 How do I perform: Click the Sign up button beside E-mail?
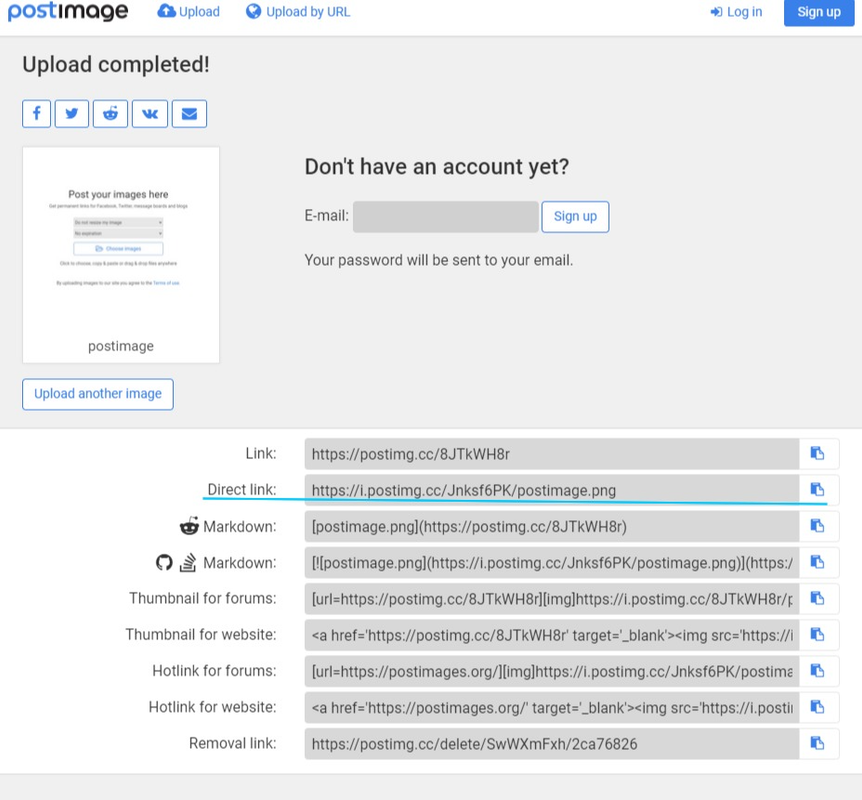(575, 217)
